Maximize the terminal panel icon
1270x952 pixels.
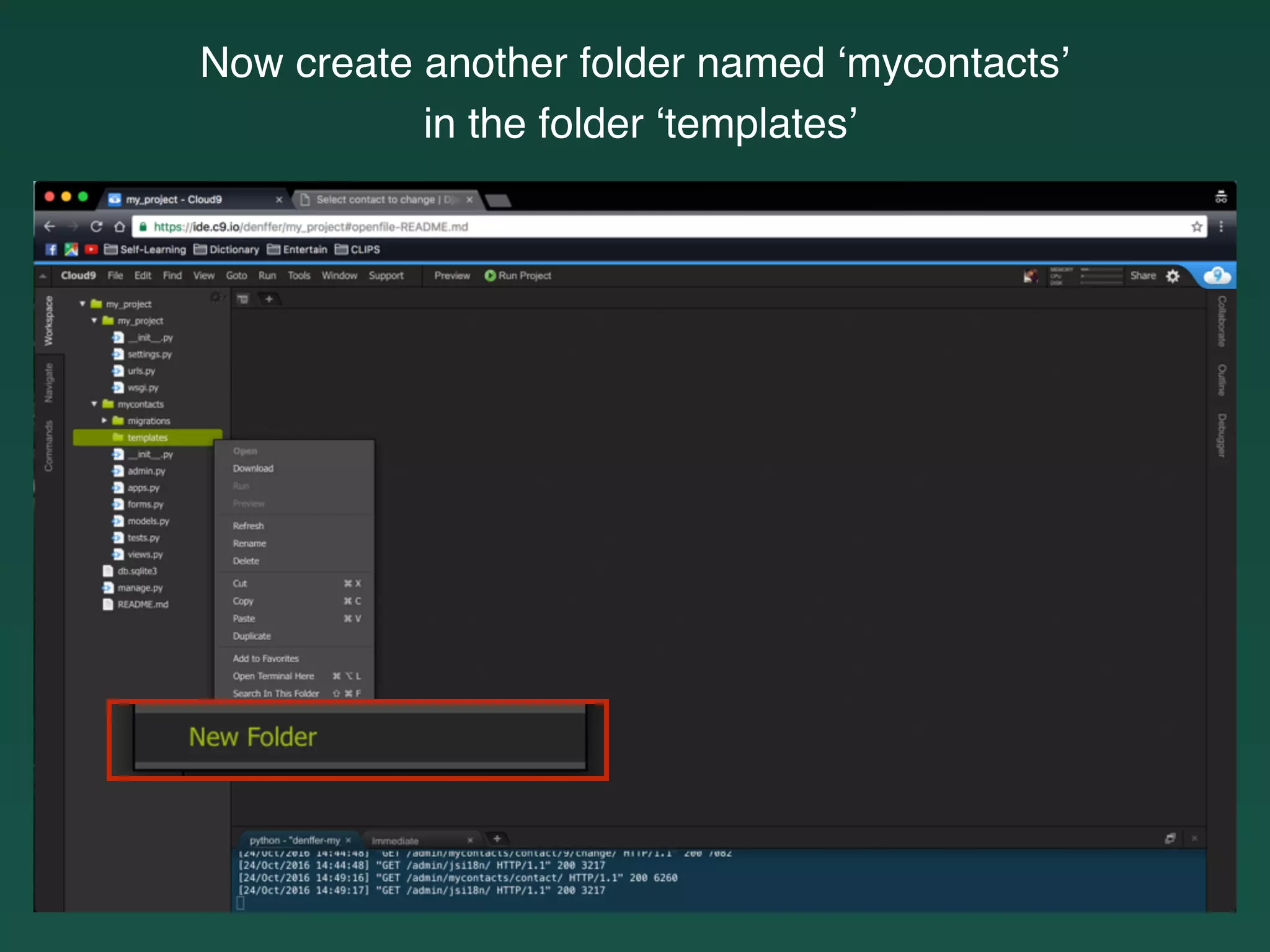pyautogui.click(x=1170, y=839)
